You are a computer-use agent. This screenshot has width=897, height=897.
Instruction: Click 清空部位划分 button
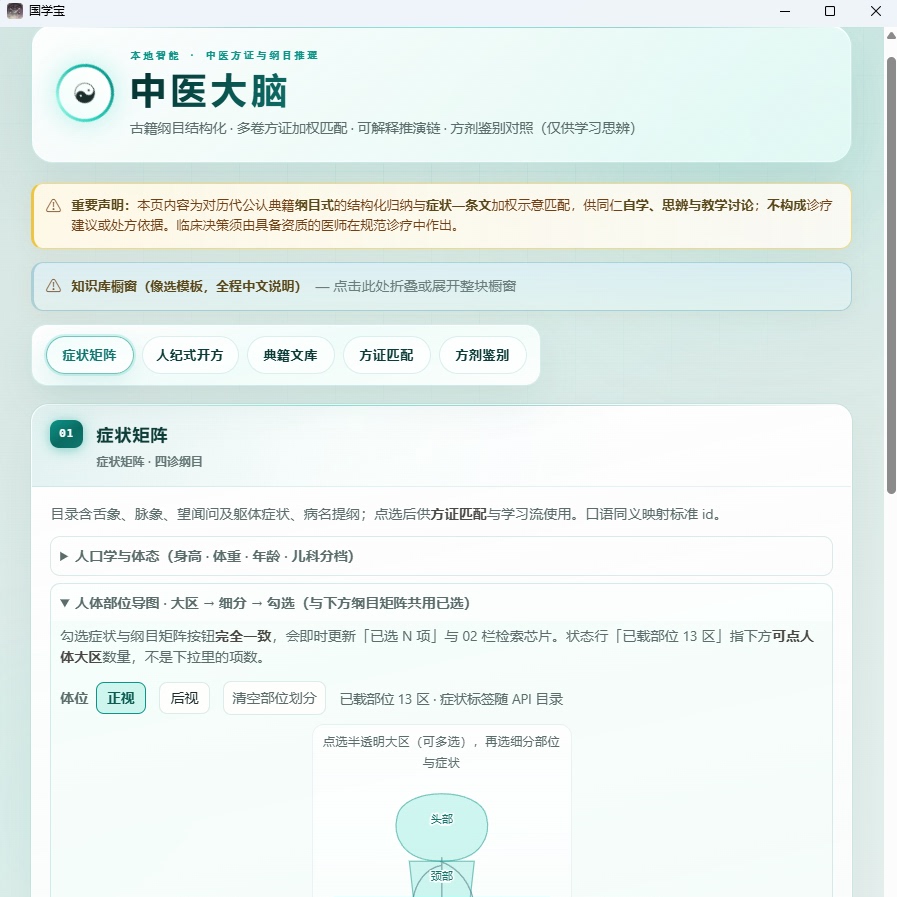pyautogui.click(x=274, y=698)
